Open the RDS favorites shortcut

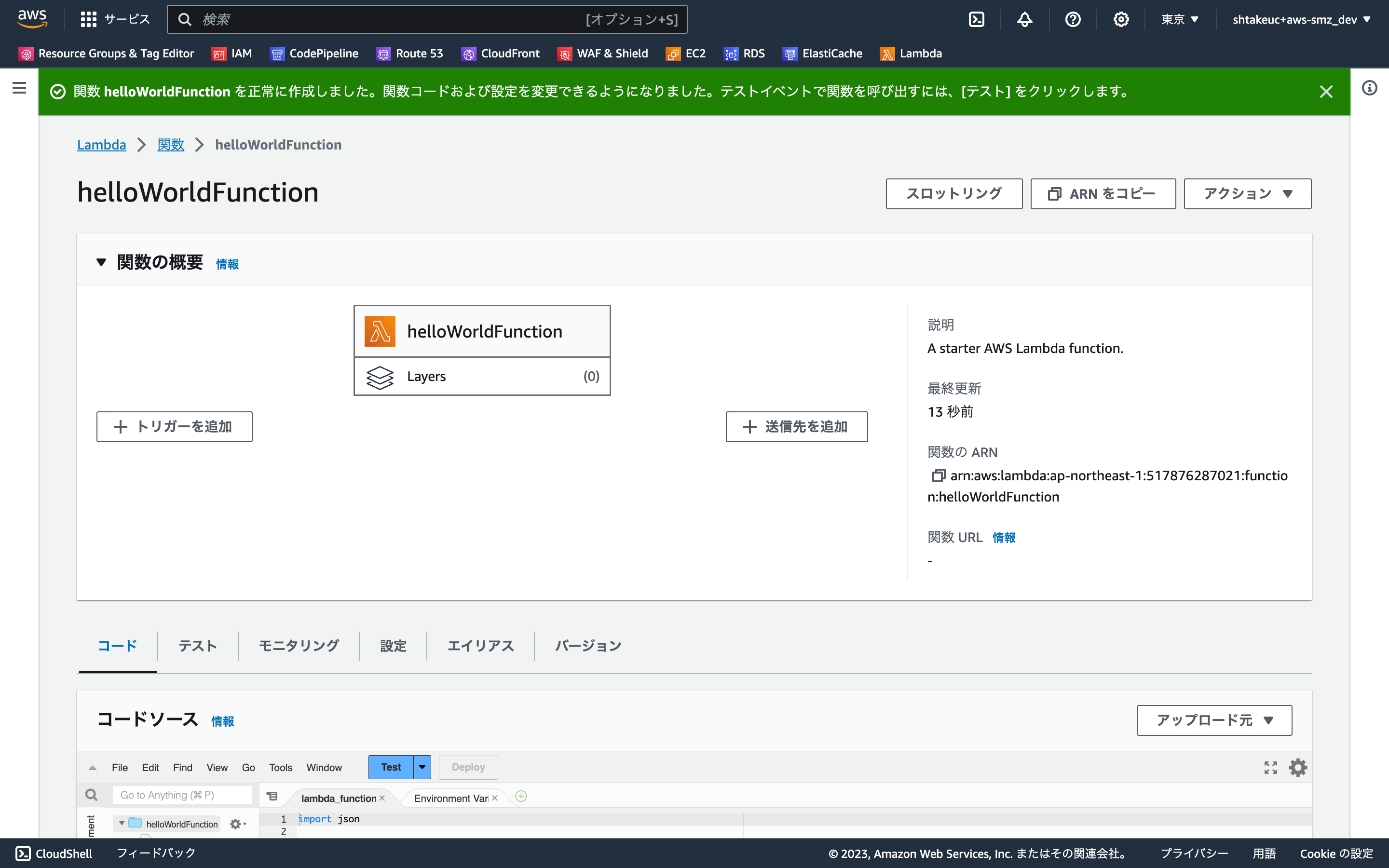(x=745, y=54)
